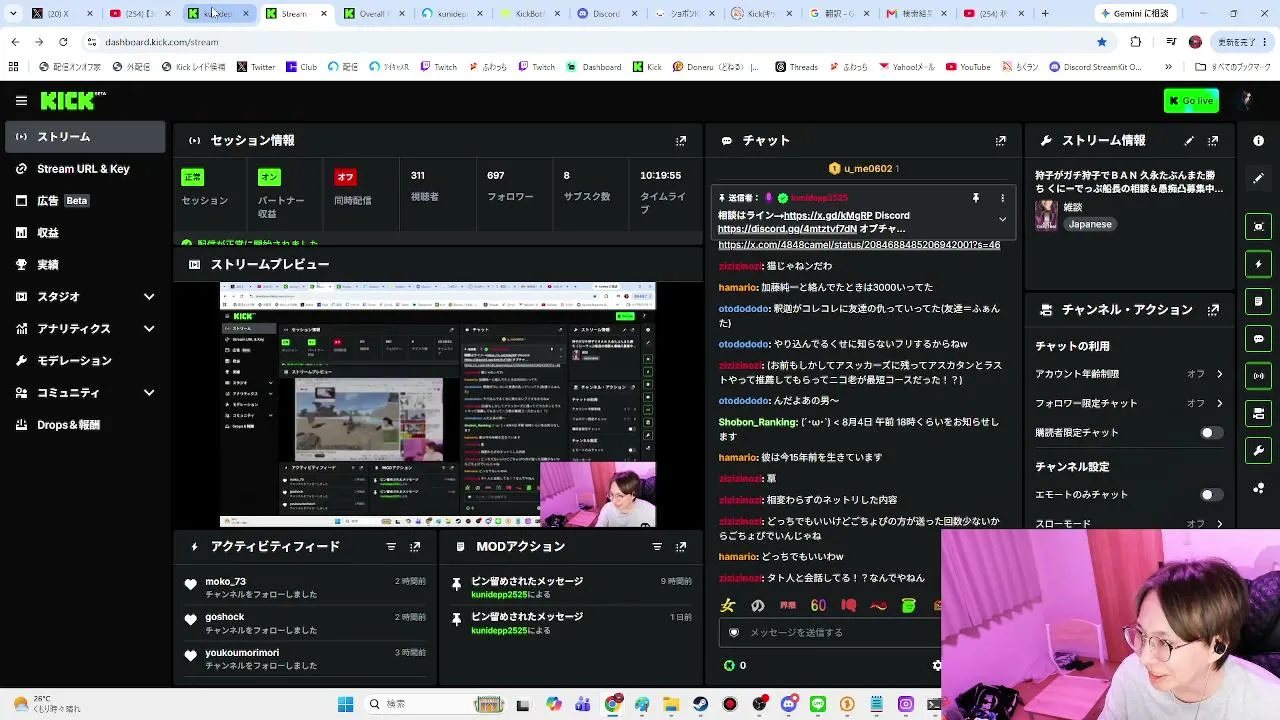Insert the 60 emote in chat
1280x720 pixels.
point(818,605)
